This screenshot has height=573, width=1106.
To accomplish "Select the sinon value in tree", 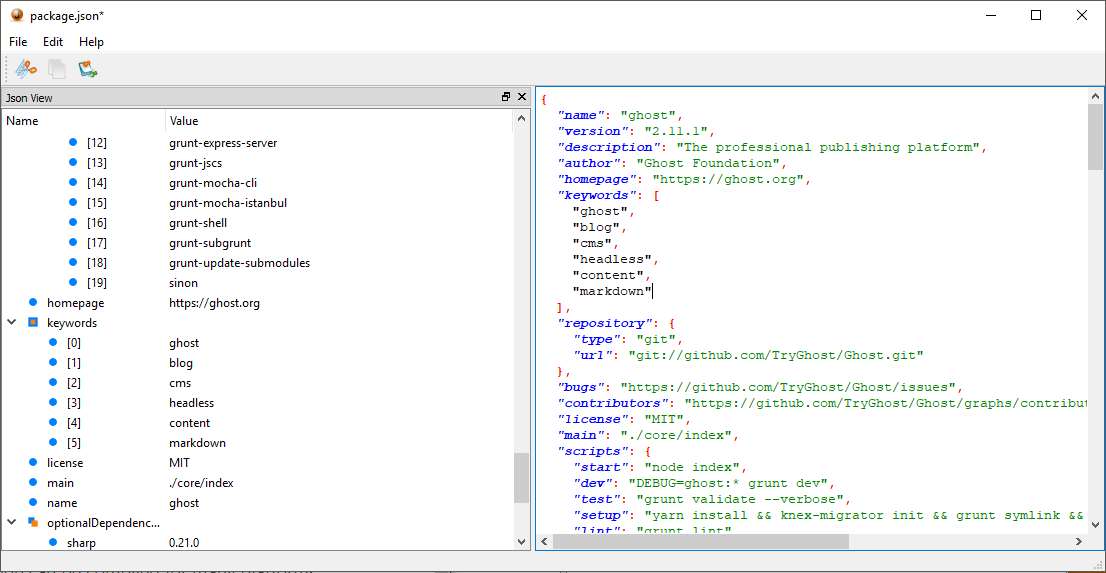I will coord(183,282).
